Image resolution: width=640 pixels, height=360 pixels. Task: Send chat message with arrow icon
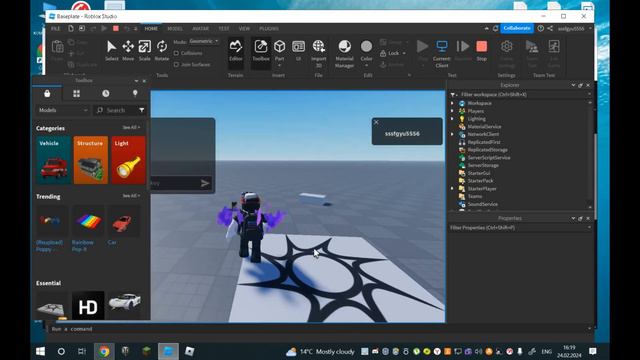tap(205, 183)
